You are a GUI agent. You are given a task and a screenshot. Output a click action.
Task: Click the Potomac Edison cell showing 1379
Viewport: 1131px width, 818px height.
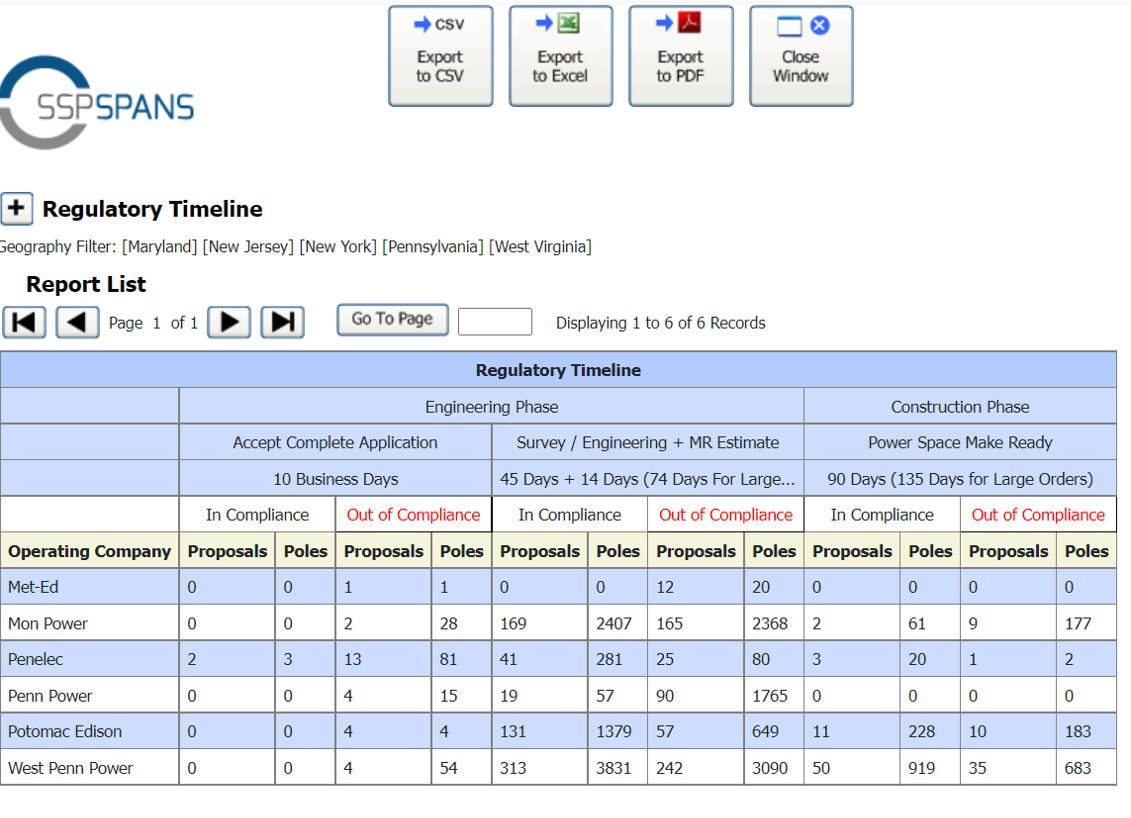coord(617,731)
